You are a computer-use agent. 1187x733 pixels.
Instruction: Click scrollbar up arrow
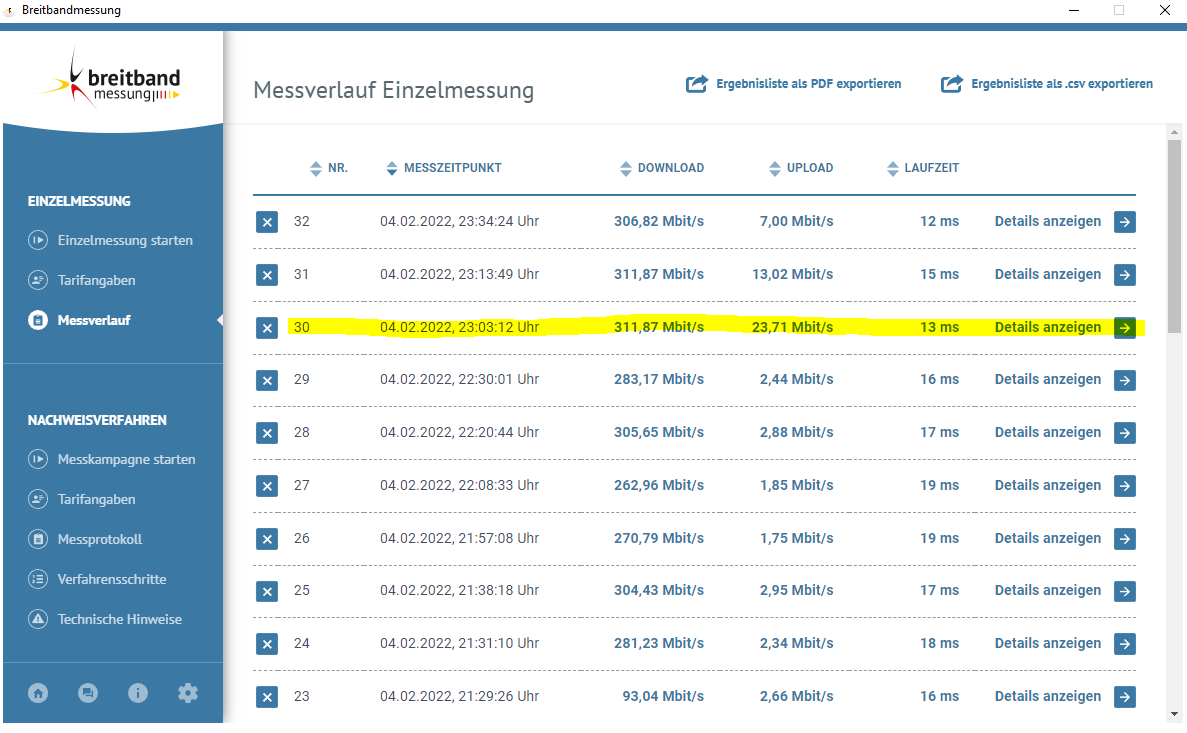click(x=1174, y=132)
